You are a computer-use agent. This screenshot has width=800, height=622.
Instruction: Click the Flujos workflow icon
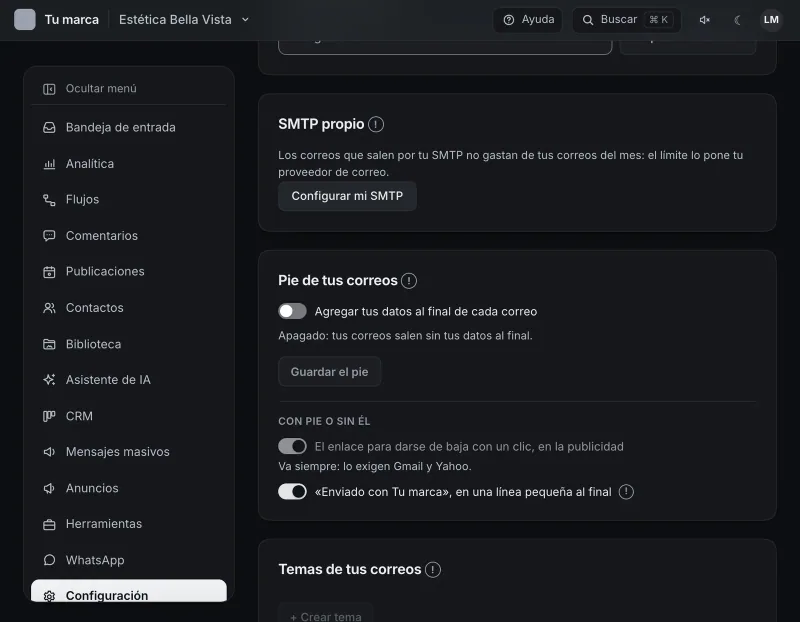pyautogui.click(x=49, y=200)
